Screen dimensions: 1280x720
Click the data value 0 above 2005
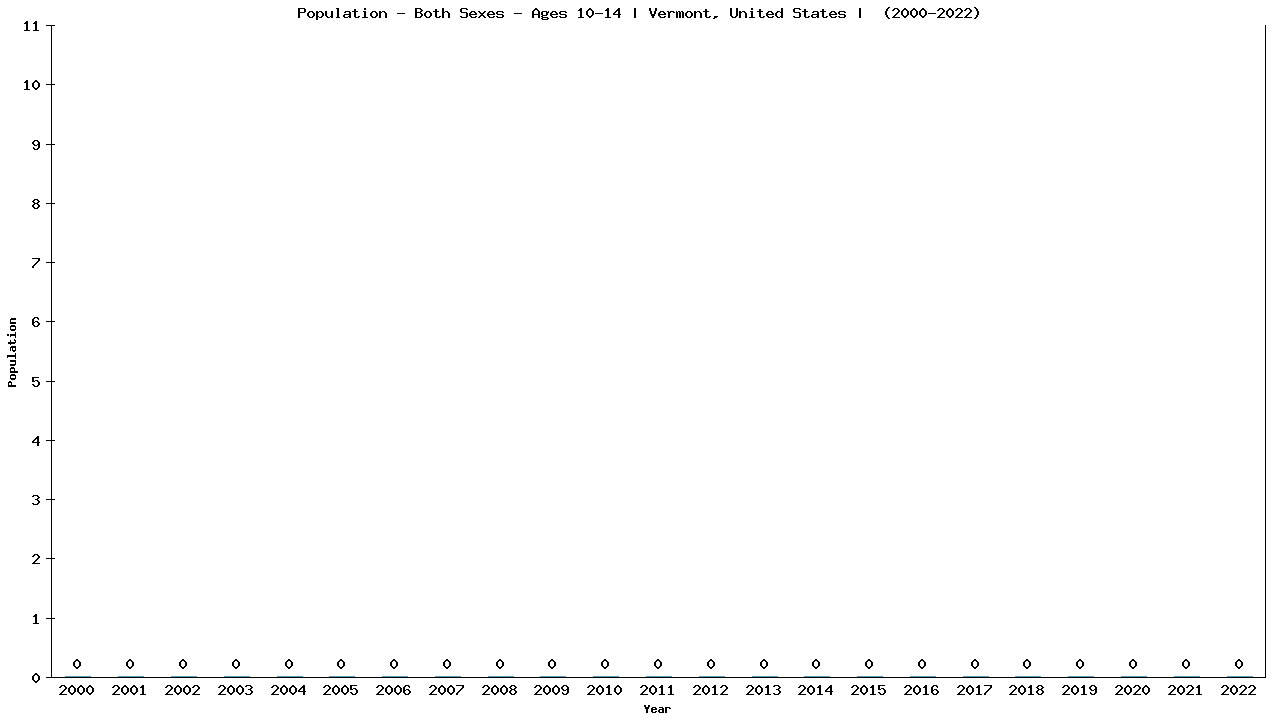click(x=341, y=664)
